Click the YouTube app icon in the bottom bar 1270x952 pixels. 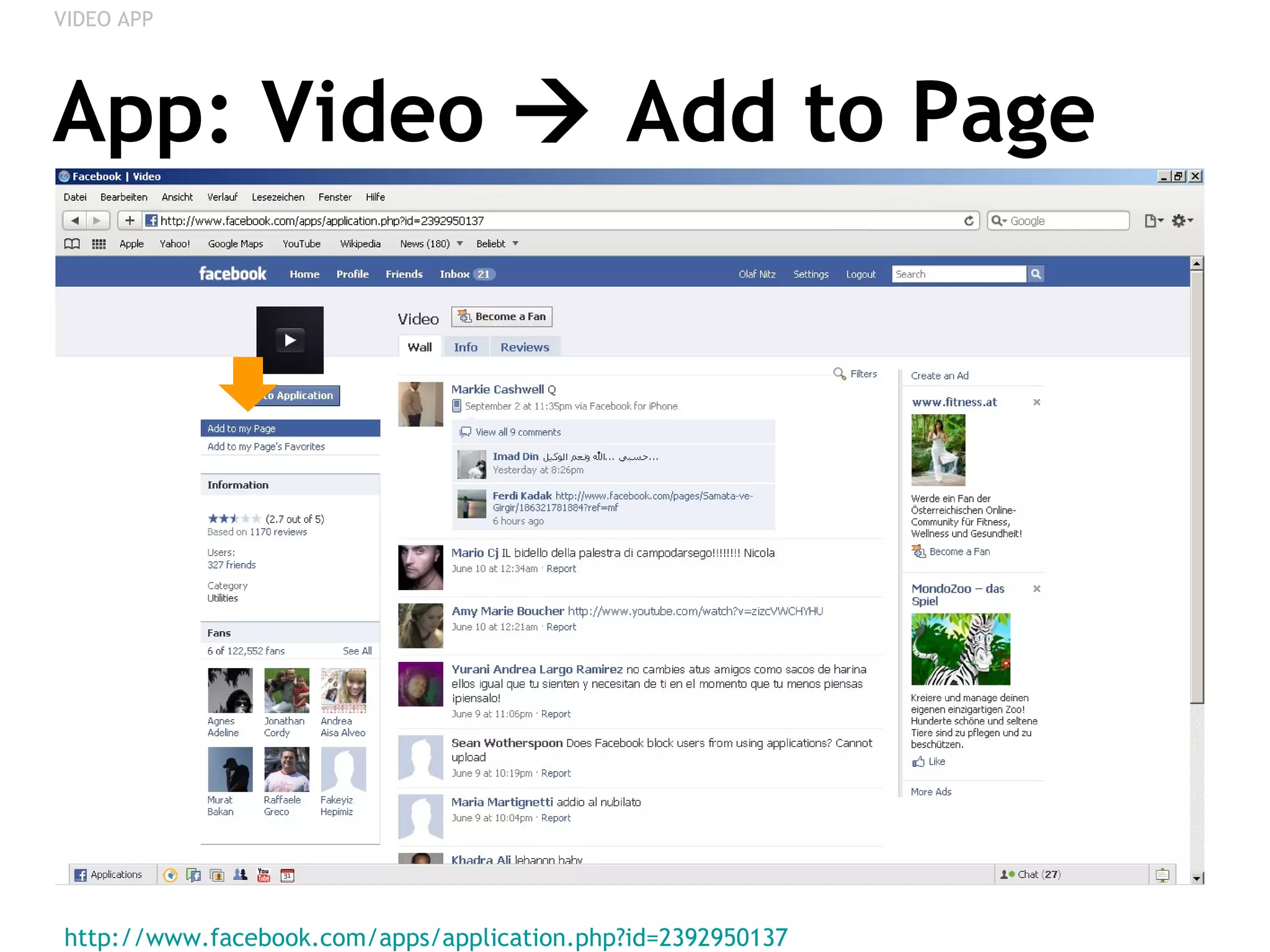pyautogui.click(x=264, y=875)
